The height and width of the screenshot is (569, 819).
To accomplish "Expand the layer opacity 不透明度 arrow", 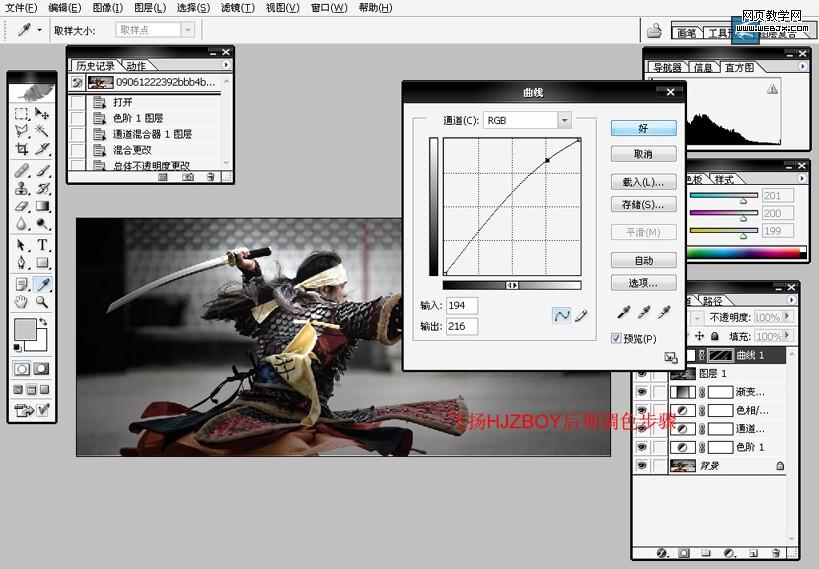I will tap(790, 316).
